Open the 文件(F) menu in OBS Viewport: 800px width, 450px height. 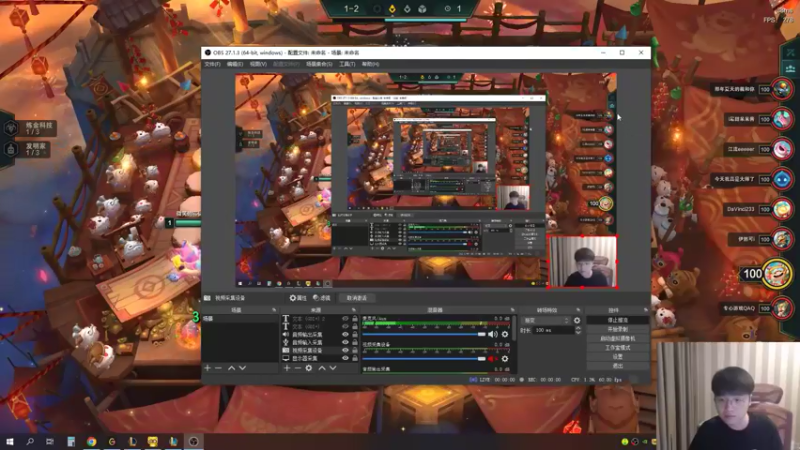tap(212, 64)
